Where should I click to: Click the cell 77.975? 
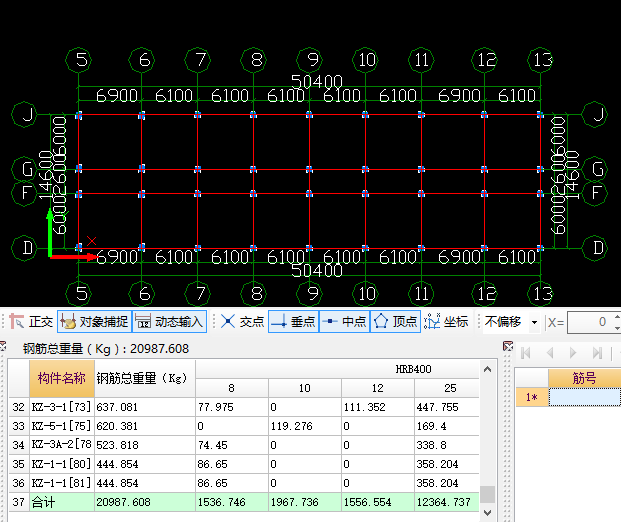[x=232, y=407]
